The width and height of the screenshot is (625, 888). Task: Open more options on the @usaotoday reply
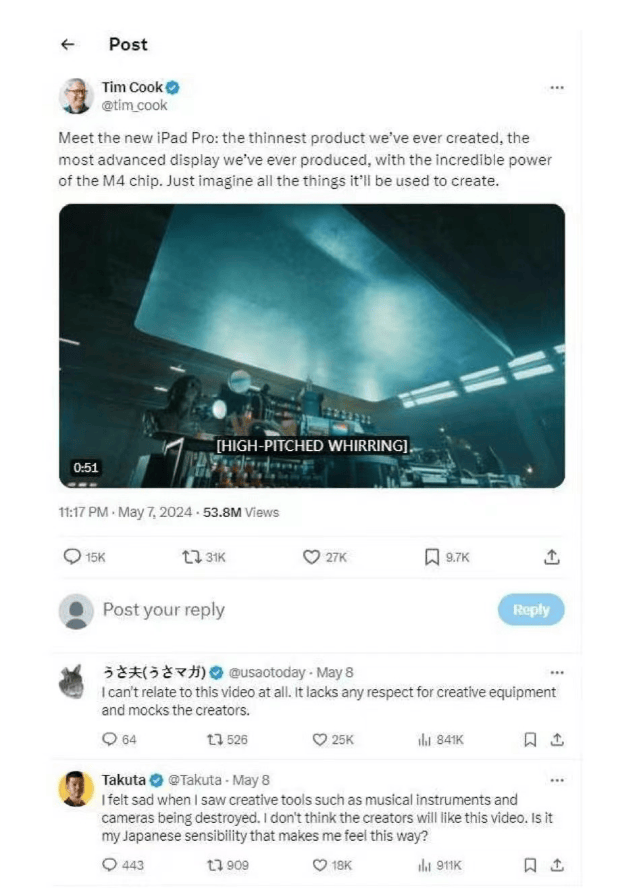(556, 673)
